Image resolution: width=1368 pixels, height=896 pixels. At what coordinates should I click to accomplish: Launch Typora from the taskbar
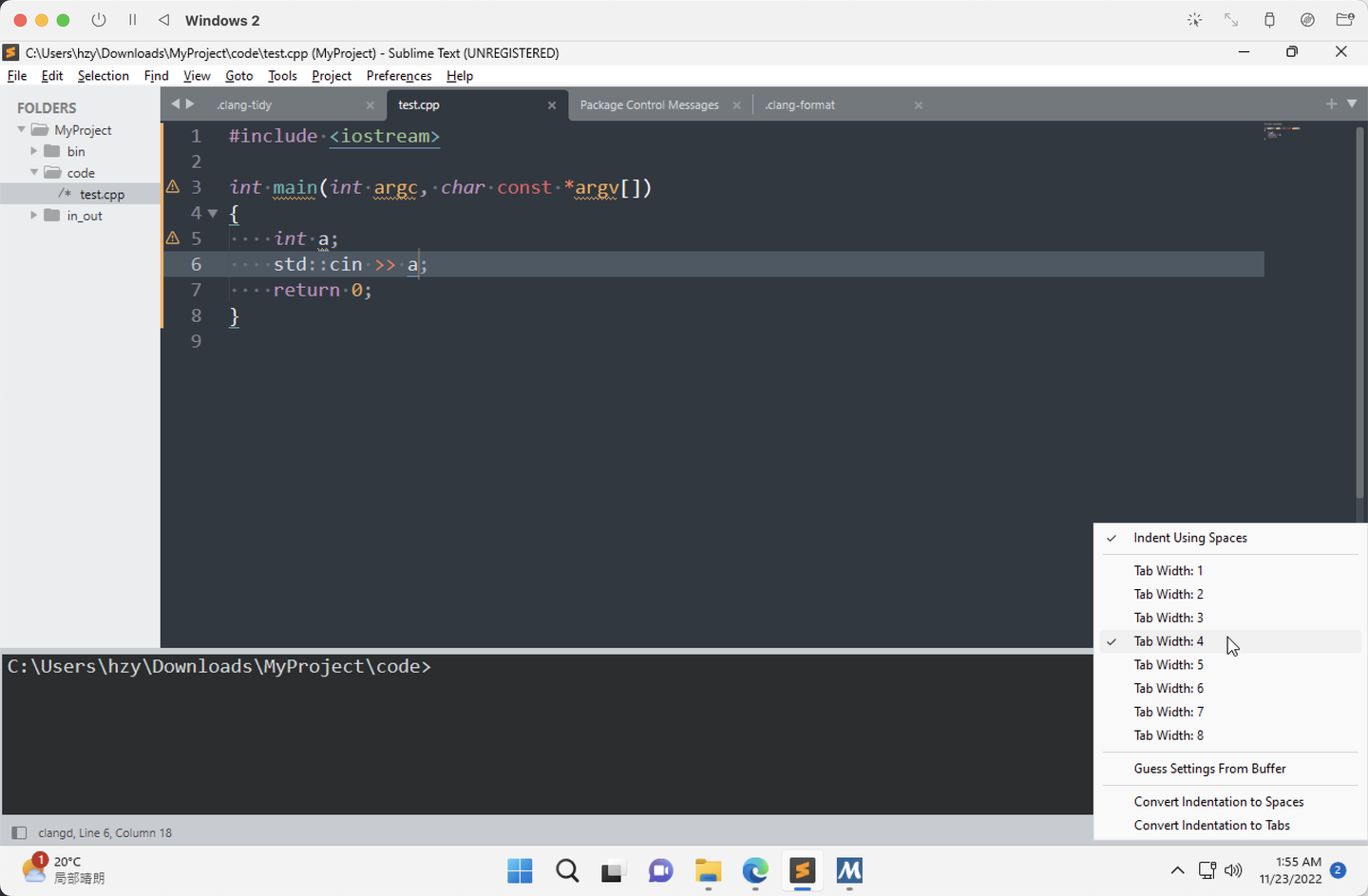click(x=848, y=871)
